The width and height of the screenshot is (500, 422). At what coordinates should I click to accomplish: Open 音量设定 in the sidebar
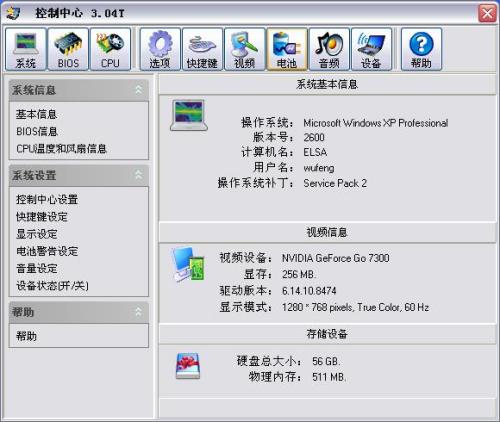point(36,268)
